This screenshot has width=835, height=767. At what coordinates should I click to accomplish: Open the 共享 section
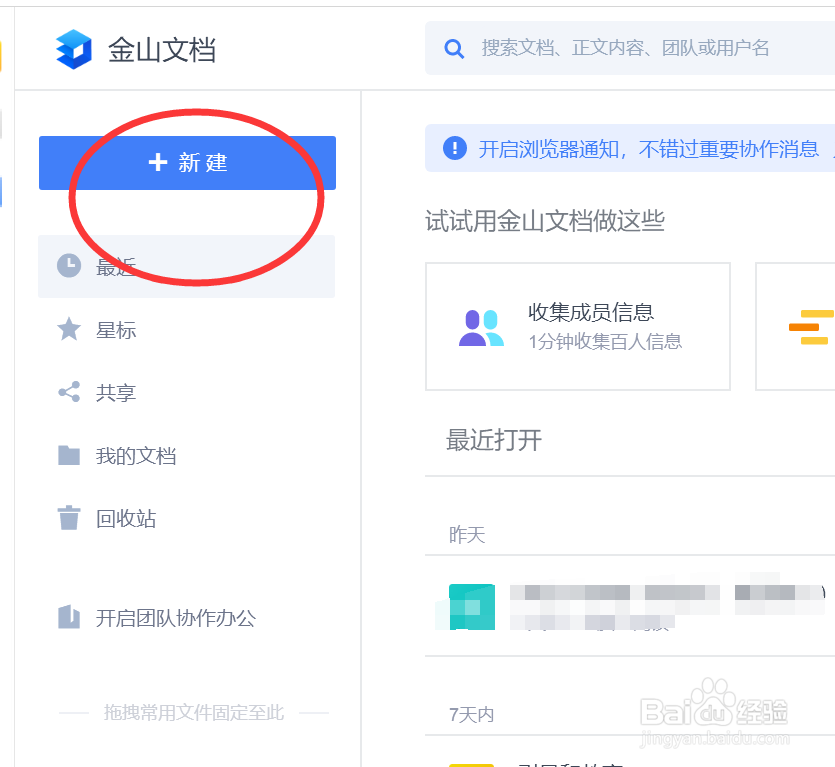116,393
